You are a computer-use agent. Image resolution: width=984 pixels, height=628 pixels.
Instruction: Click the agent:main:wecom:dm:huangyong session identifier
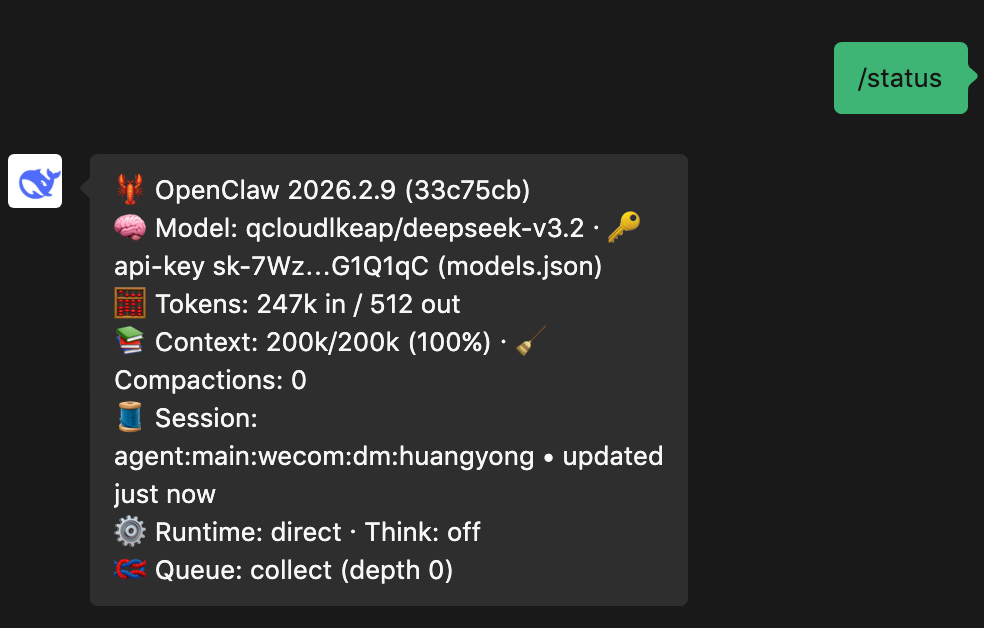pyautogui.click(x=324, y=456)
